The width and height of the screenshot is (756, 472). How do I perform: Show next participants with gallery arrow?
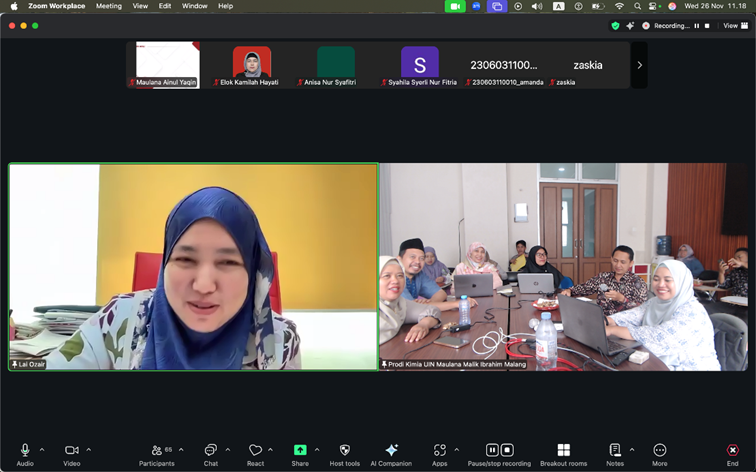click(639, 65)
